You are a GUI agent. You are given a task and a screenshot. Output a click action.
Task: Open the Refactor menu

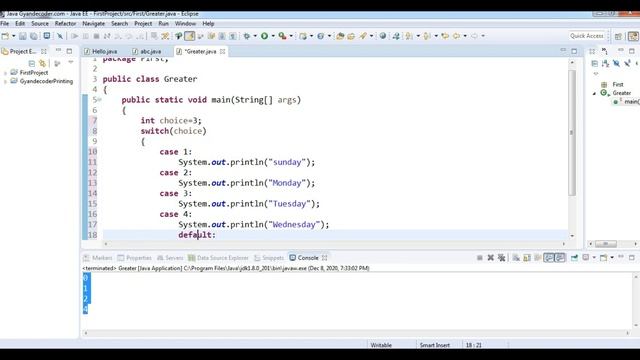click(65, 24)
